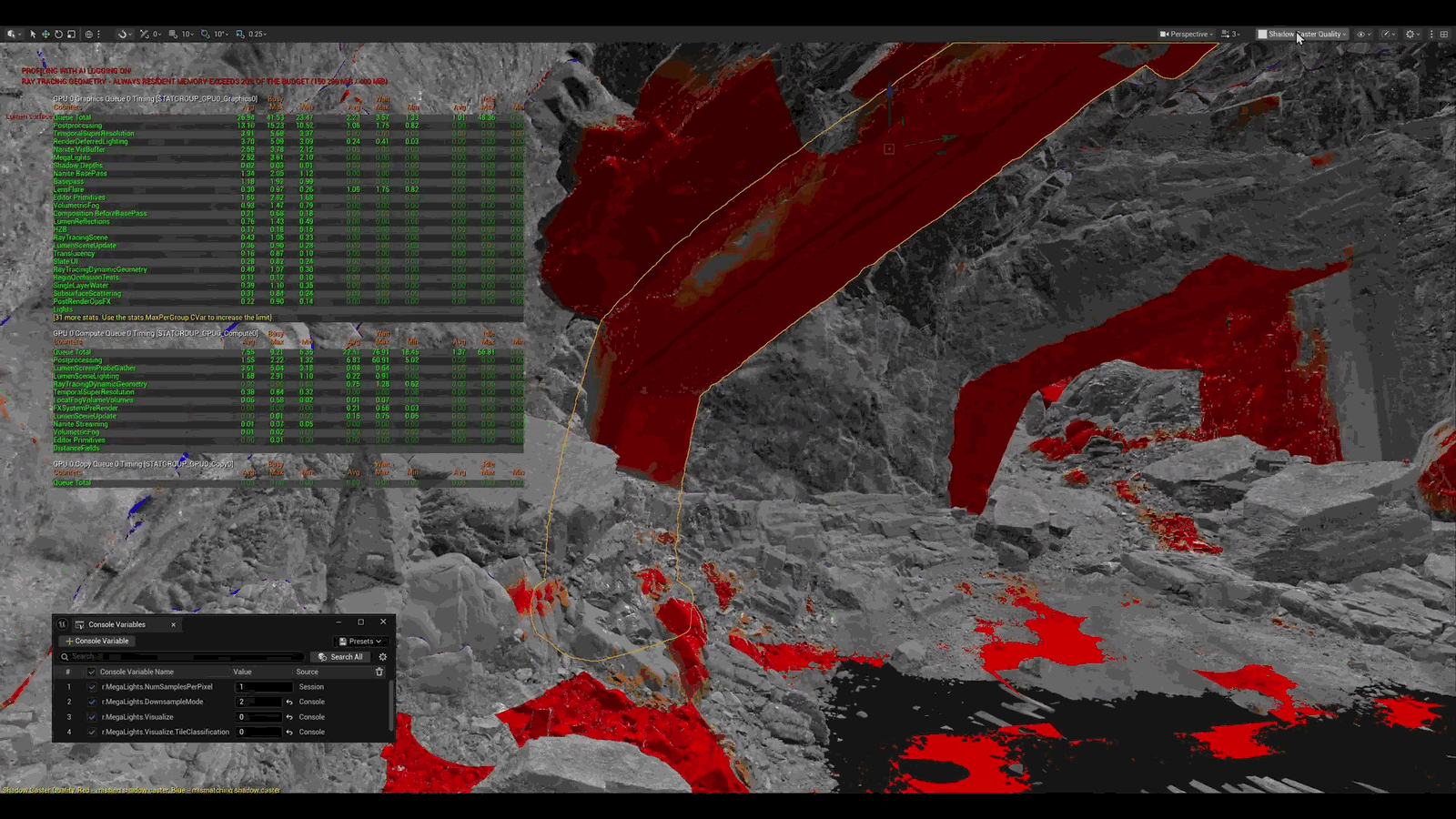1456x819 pixels.
Task: Activate the Select object mode arrow tool
Action: (x=33, y=35)
